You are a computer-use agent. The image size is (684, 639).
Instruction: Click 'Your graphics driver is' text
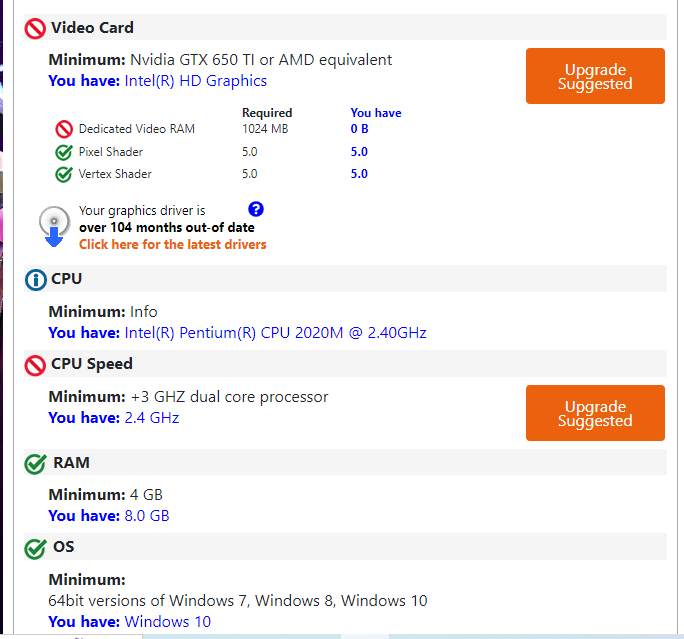[x=142, y=211]
